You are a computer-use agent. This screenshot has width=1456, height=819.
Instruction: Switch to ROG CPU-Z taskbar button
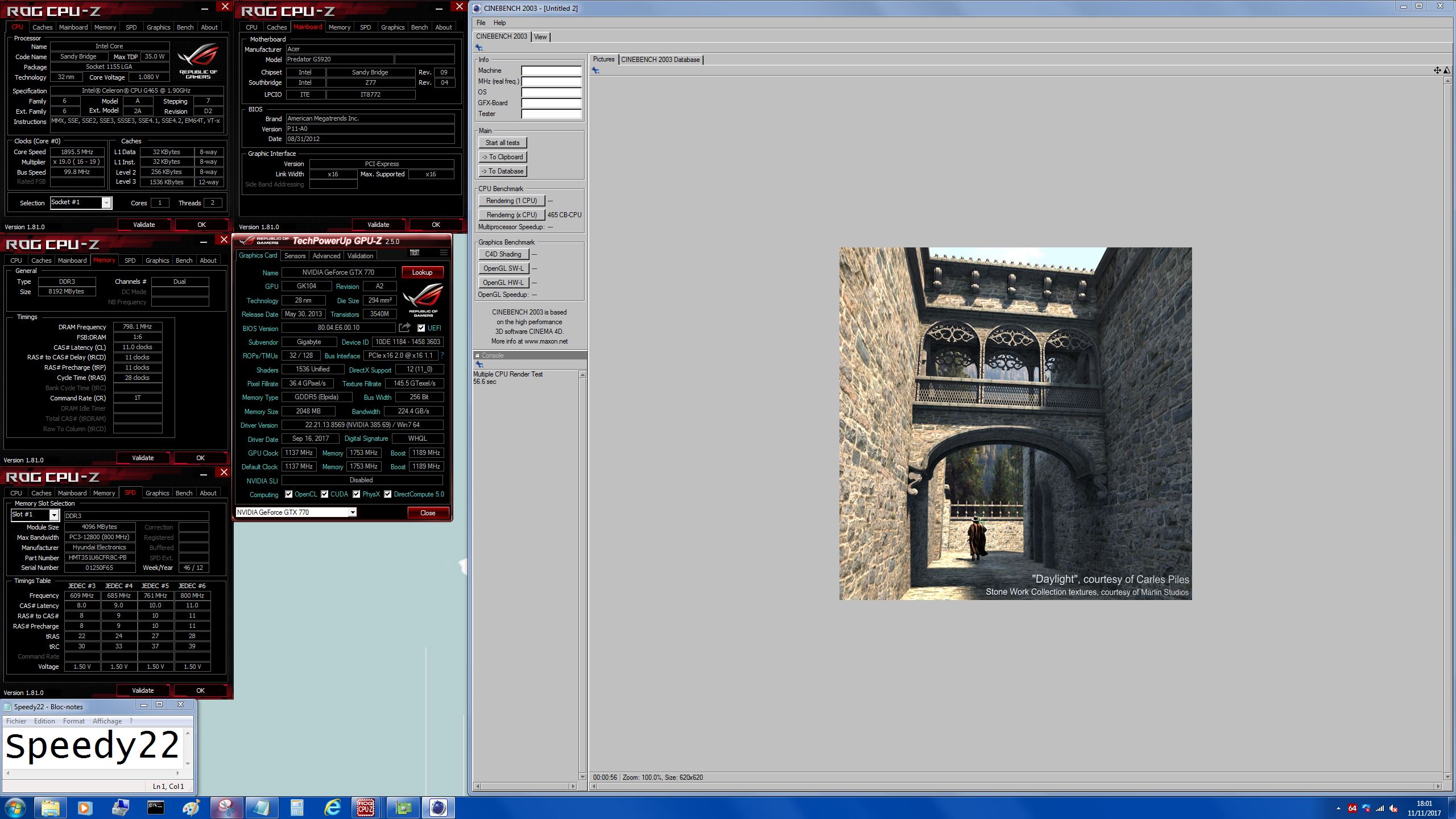coord(366,808)
